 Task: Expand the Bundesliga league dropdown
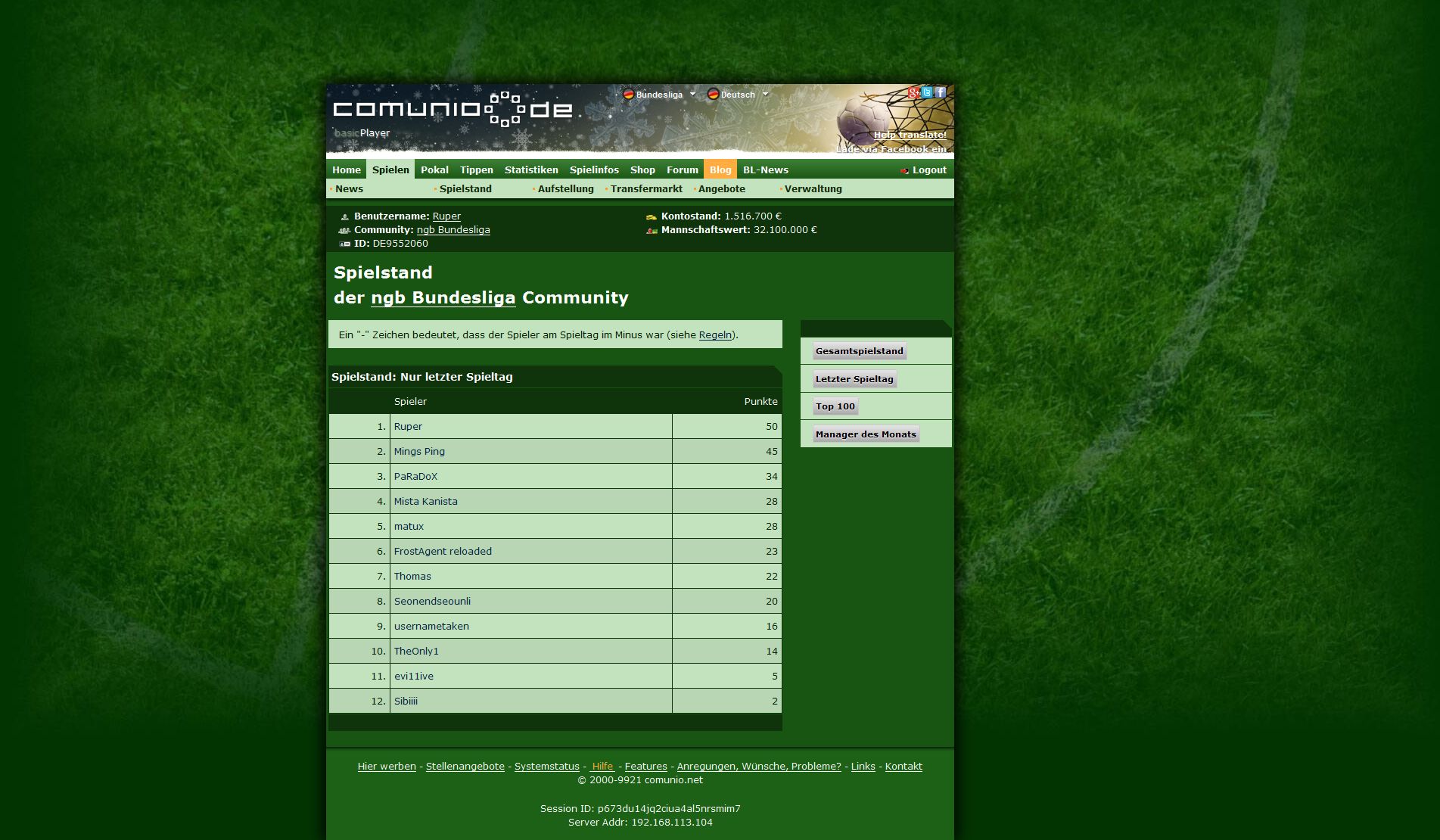[x=660, y=95]
